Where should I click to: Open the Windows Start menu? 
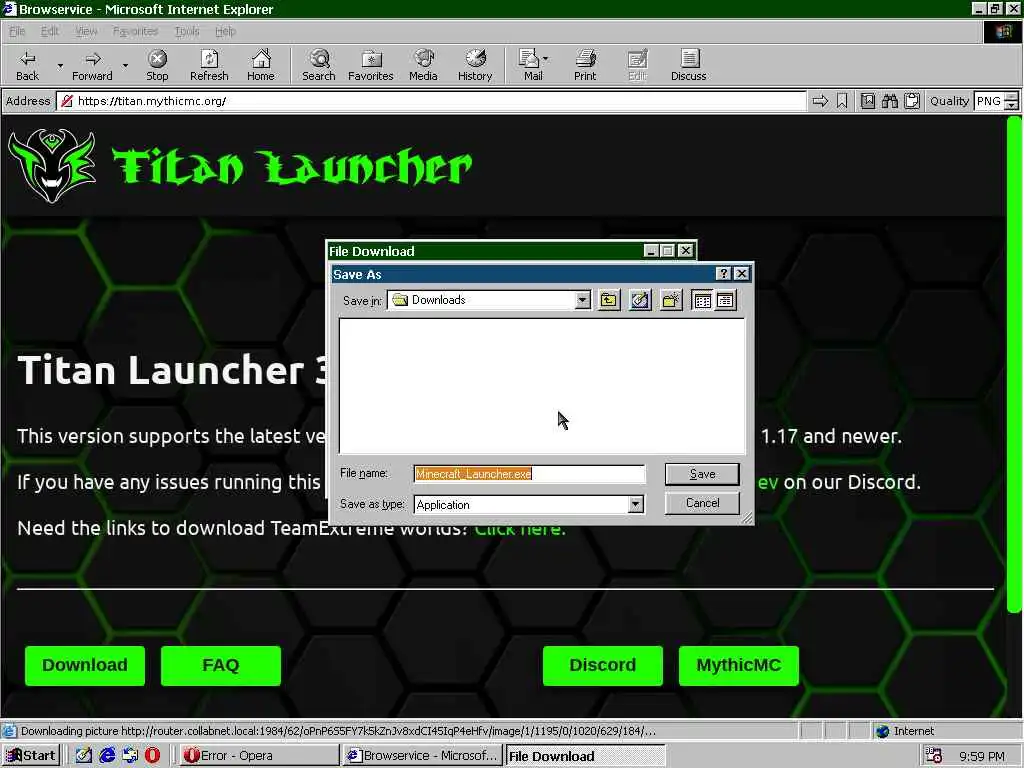point(31,756)
